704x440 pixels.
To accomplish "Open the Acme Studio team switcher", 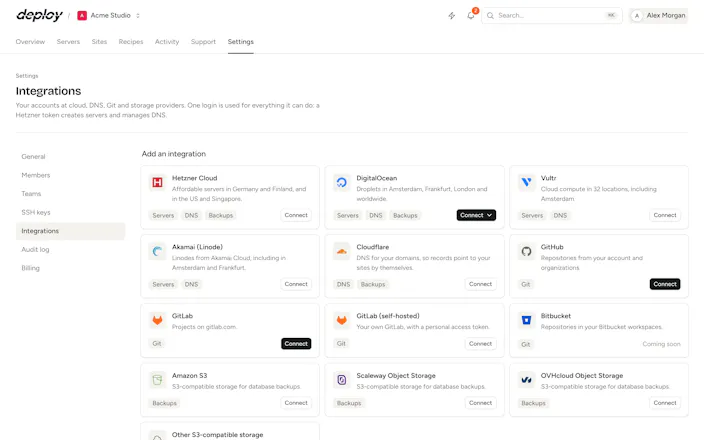I will [109, 16].
